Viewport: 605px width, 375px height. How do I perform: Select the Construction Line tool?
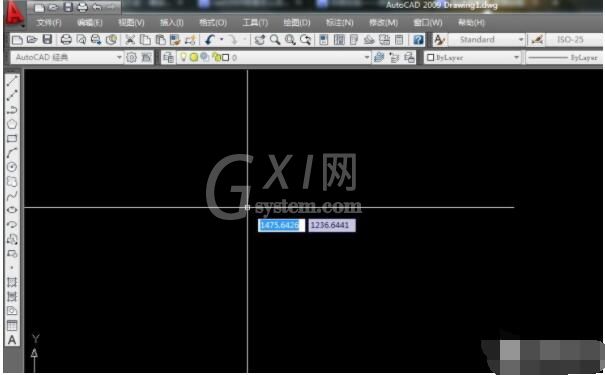point(12,95)
